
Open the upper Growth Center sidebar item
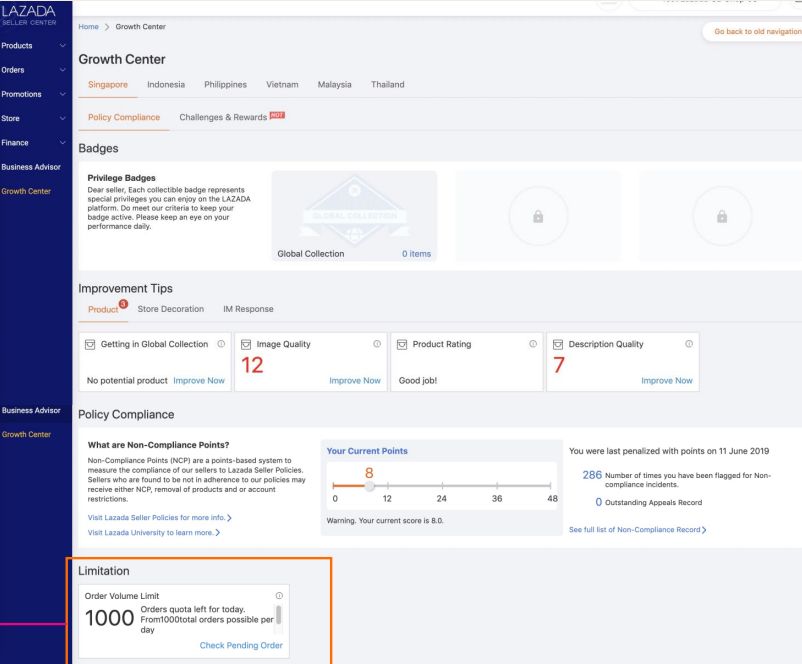(x=26, y=191)
